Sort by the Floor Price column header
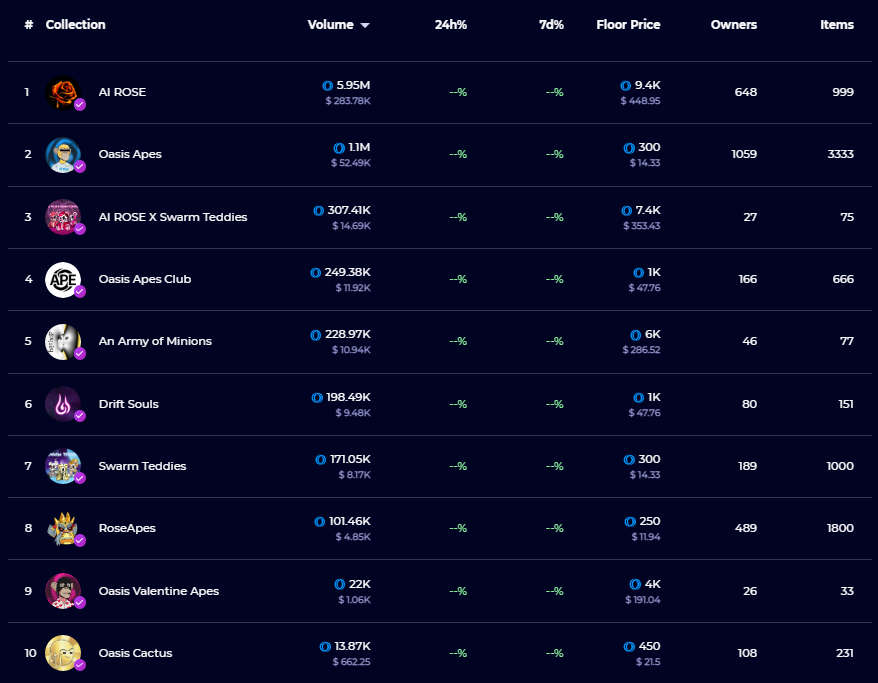878x683 pixels. (x=628, y=24)
